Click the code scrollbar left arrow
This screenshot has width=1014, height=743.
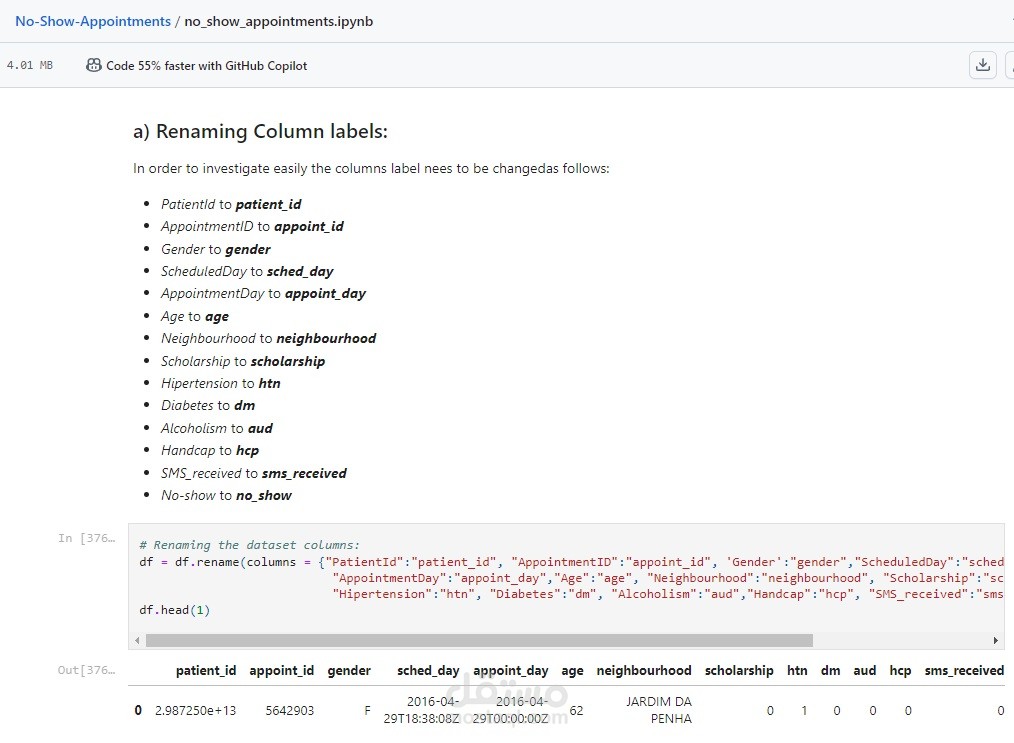coord(137,640)
